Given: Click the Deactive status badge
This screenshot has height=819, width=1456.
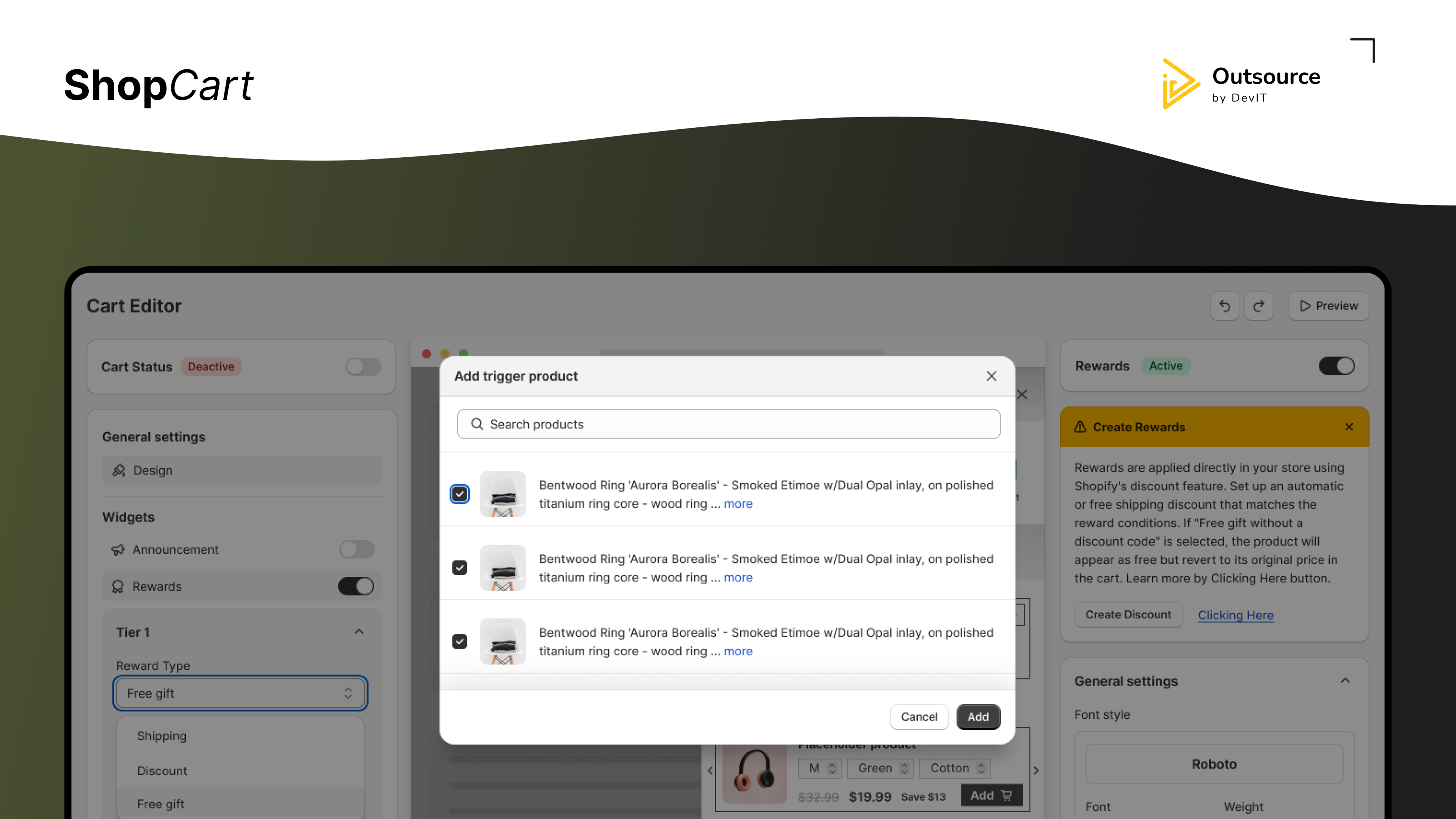Looking at the screenshot, I should click(x=211, y=366).
